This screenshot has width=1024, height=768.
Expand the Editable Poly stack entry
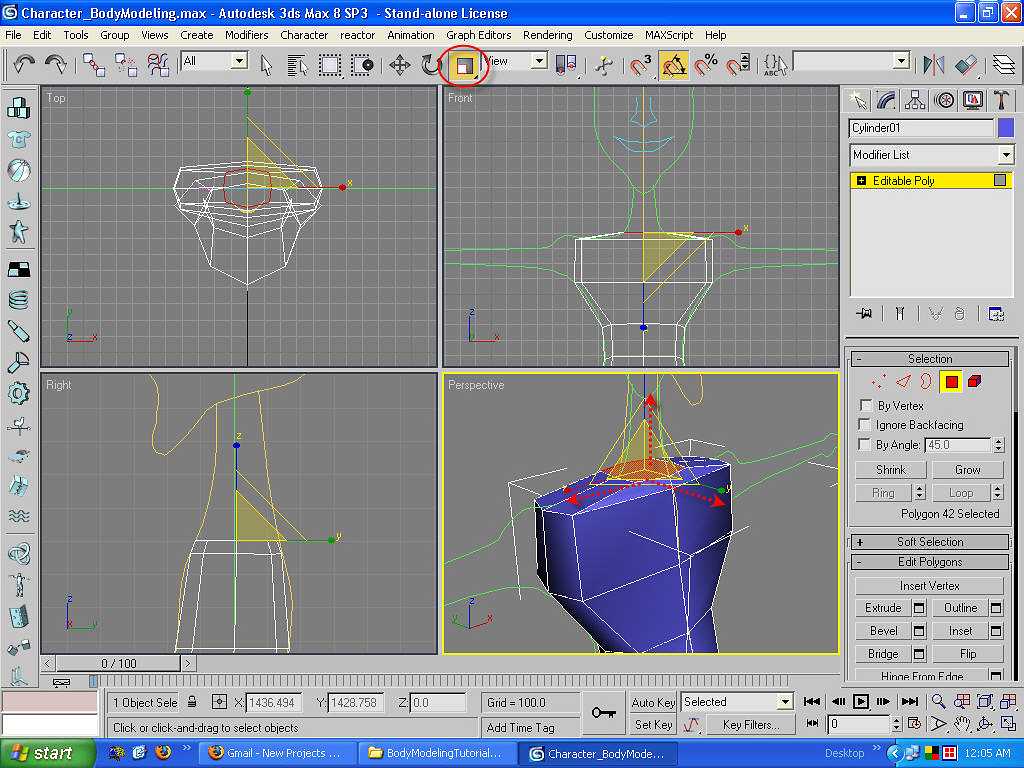click(x=861, y=180)
